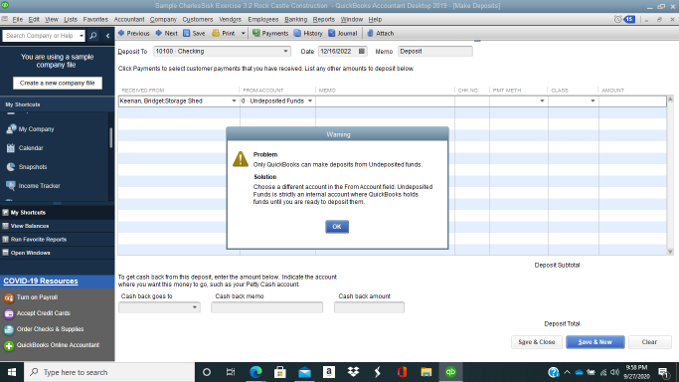
Task: Click Order Checks & Supplies
Action: click(44, 329)
